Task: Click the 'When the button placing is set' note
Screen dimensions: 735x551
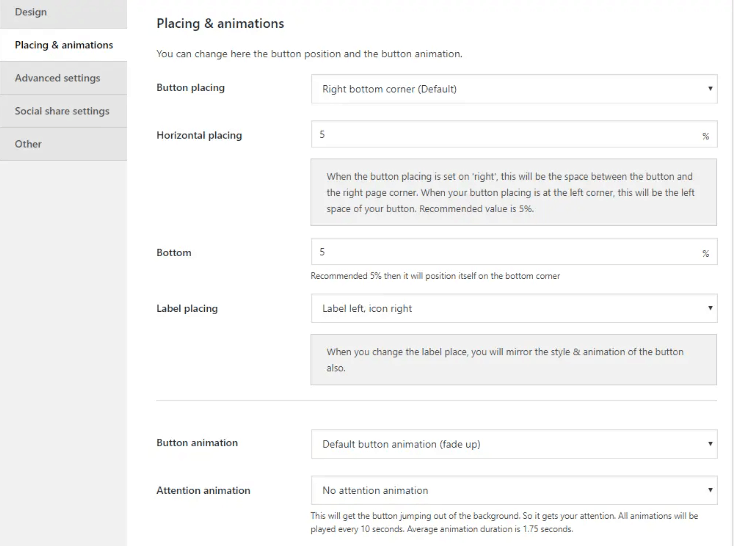Action: (513, 192)
